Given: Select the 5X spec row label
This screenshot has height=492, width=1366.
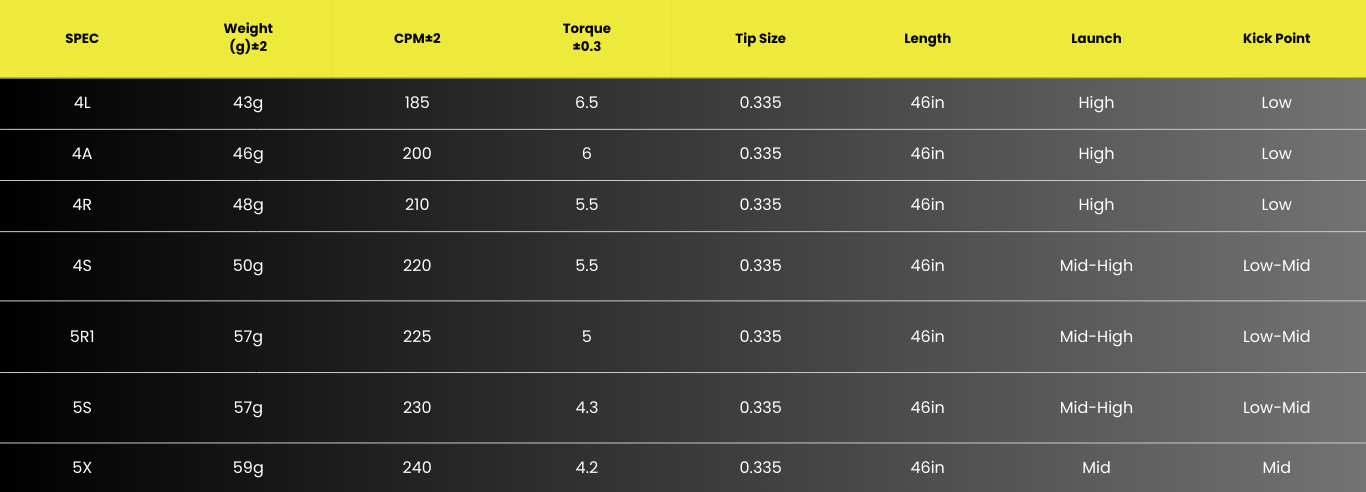Looking at the screenshot, I should pos(82,468).
